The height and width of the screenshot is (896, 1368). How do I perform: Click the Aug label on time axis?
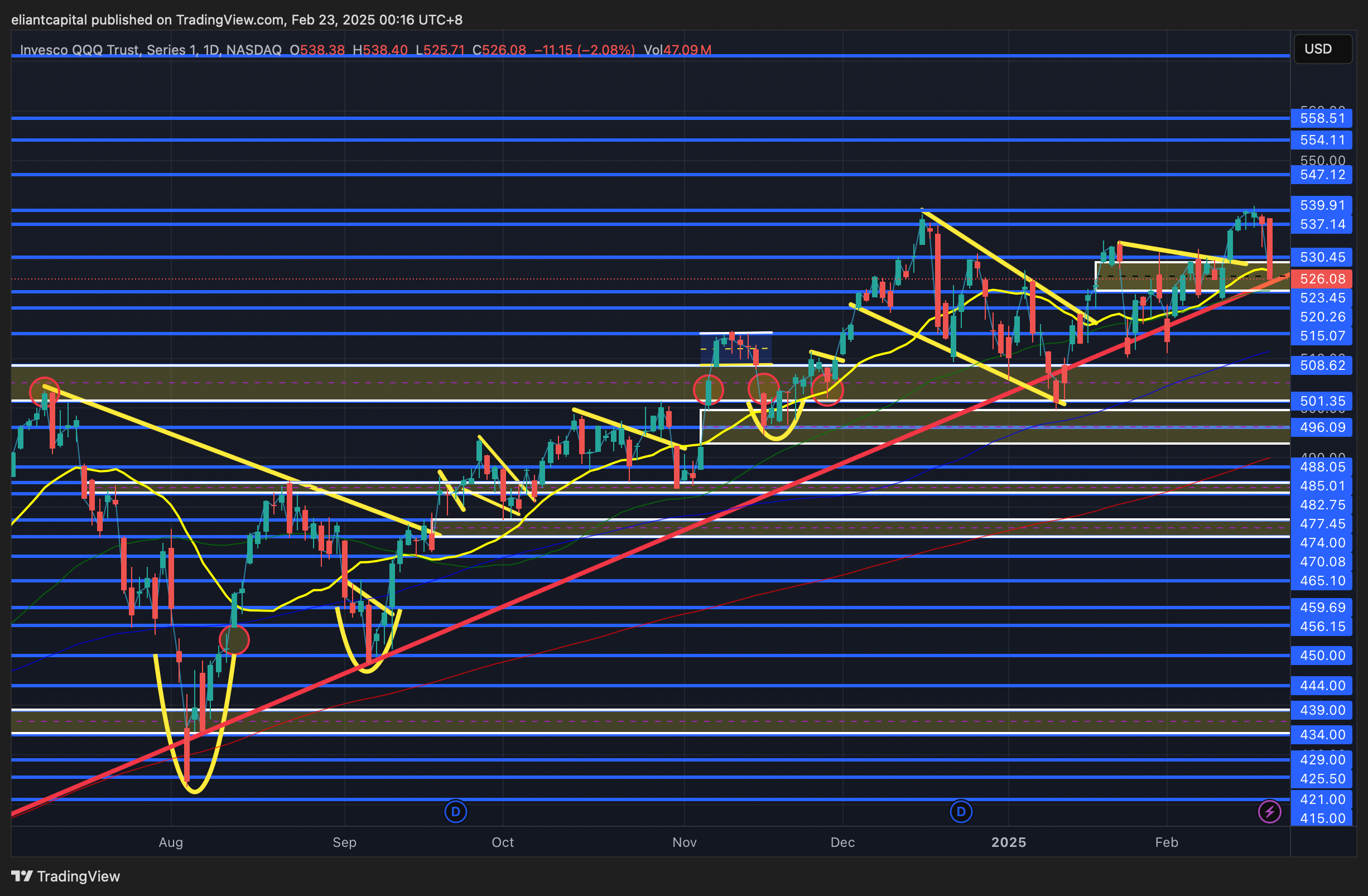(x=171, y=842)
